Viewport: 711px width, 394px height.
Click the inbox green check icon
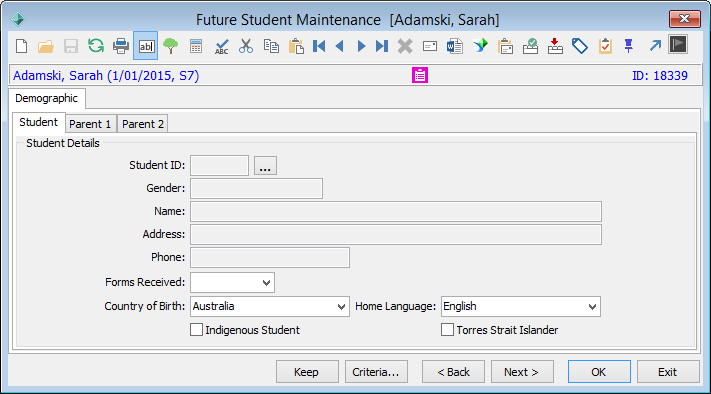coord(530,46)
